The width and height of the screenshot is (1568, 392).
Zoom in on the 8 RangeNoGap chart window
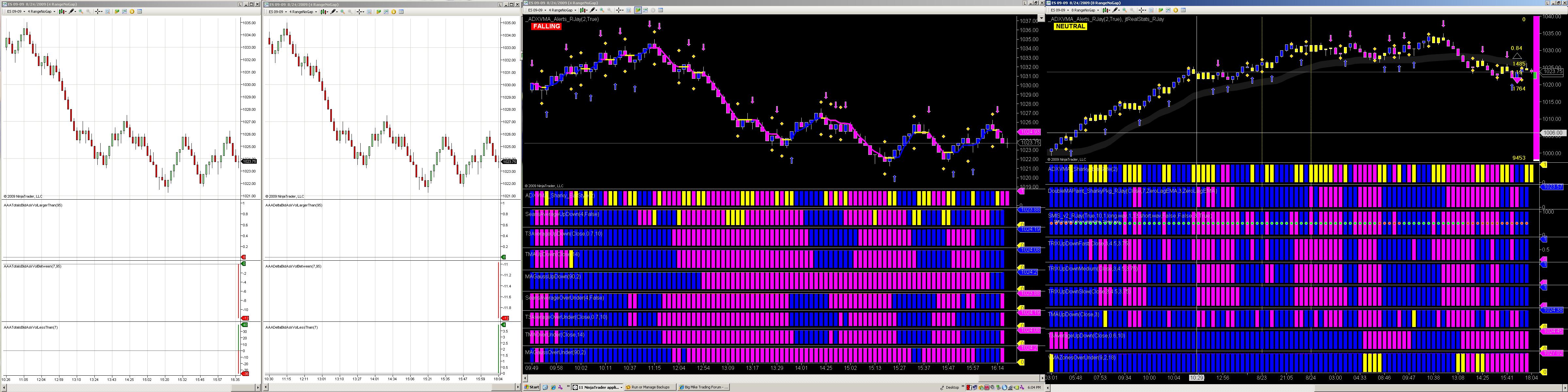pyautogui.click(x=1125, y=10)
